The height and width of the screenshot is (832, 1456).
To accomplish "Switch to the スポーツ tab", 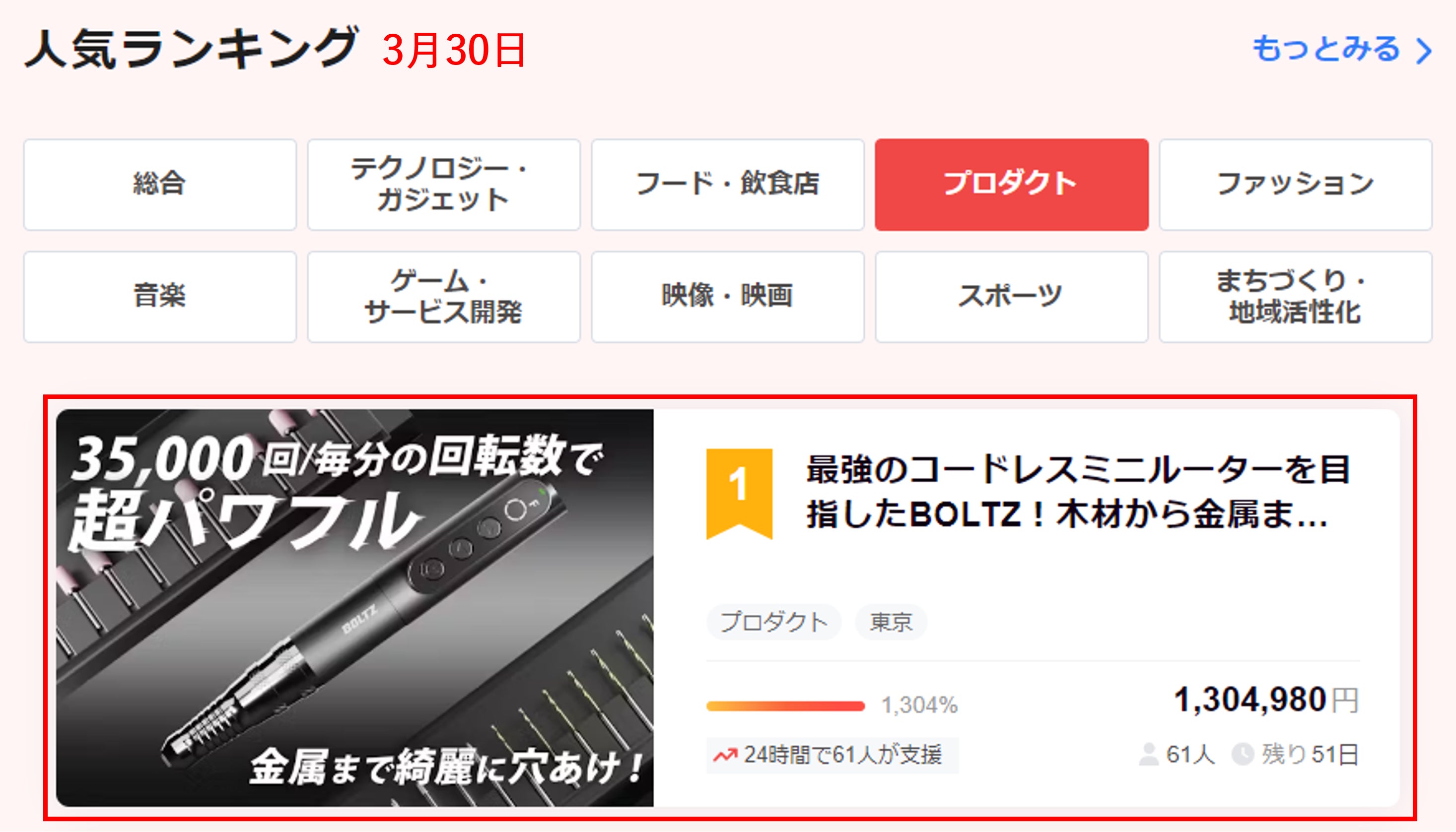I will (1011, 297).
